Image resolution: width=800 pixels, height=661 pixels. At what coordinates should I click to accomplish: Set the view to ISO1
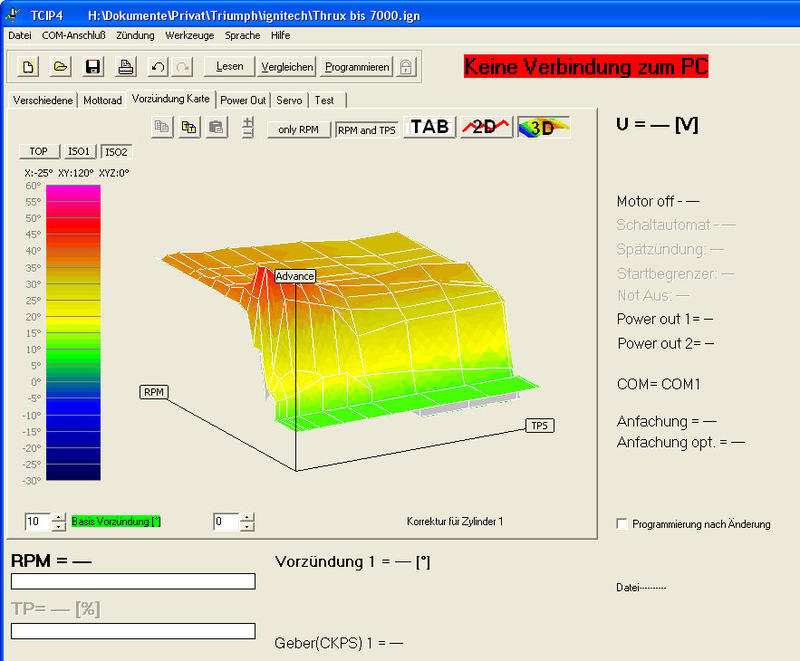click(79, 151)
